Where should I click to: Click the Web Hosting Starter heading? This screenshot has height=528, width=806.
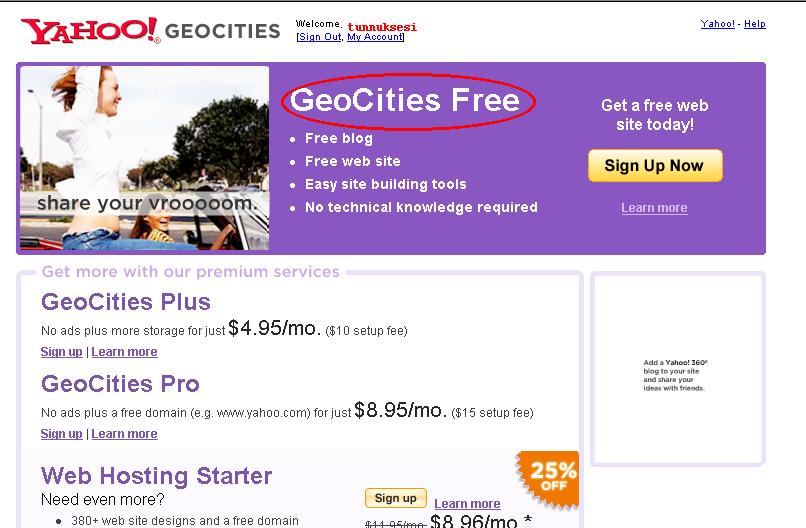coord(156,475)
